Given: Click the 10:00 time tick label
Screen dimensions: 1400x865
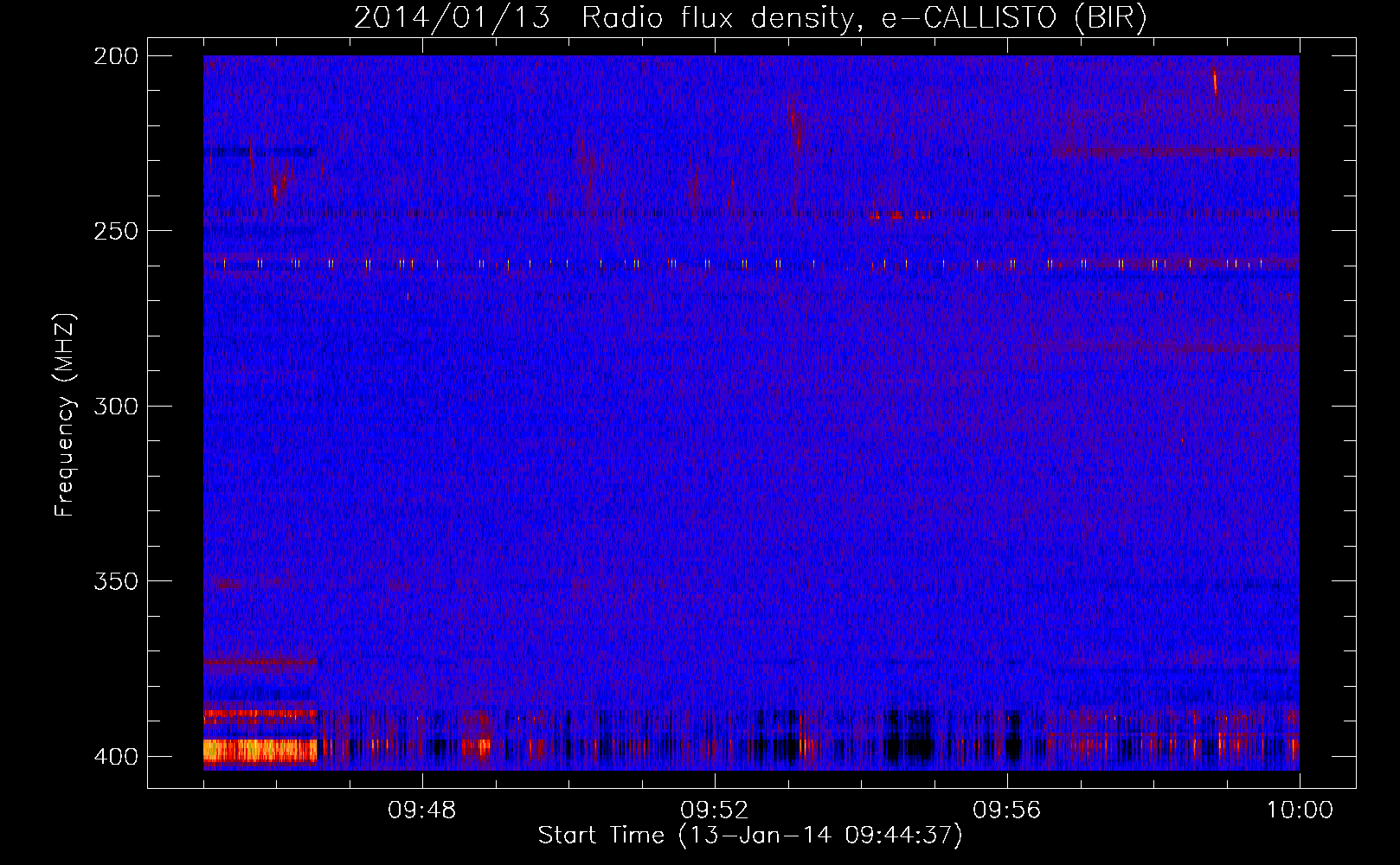Looking at the screenshot, I should tap(1300, 811).
